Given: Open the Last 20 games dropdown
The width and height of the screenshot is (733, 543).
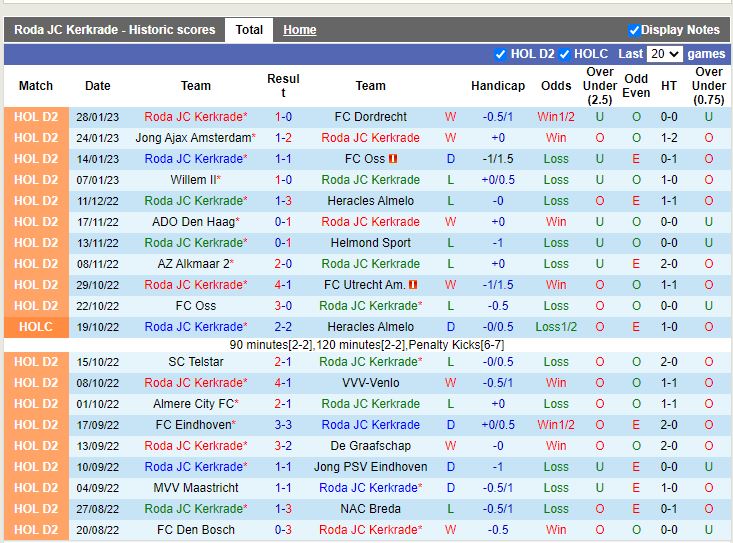Looking at the screenshot, I should tap(665, 54).
